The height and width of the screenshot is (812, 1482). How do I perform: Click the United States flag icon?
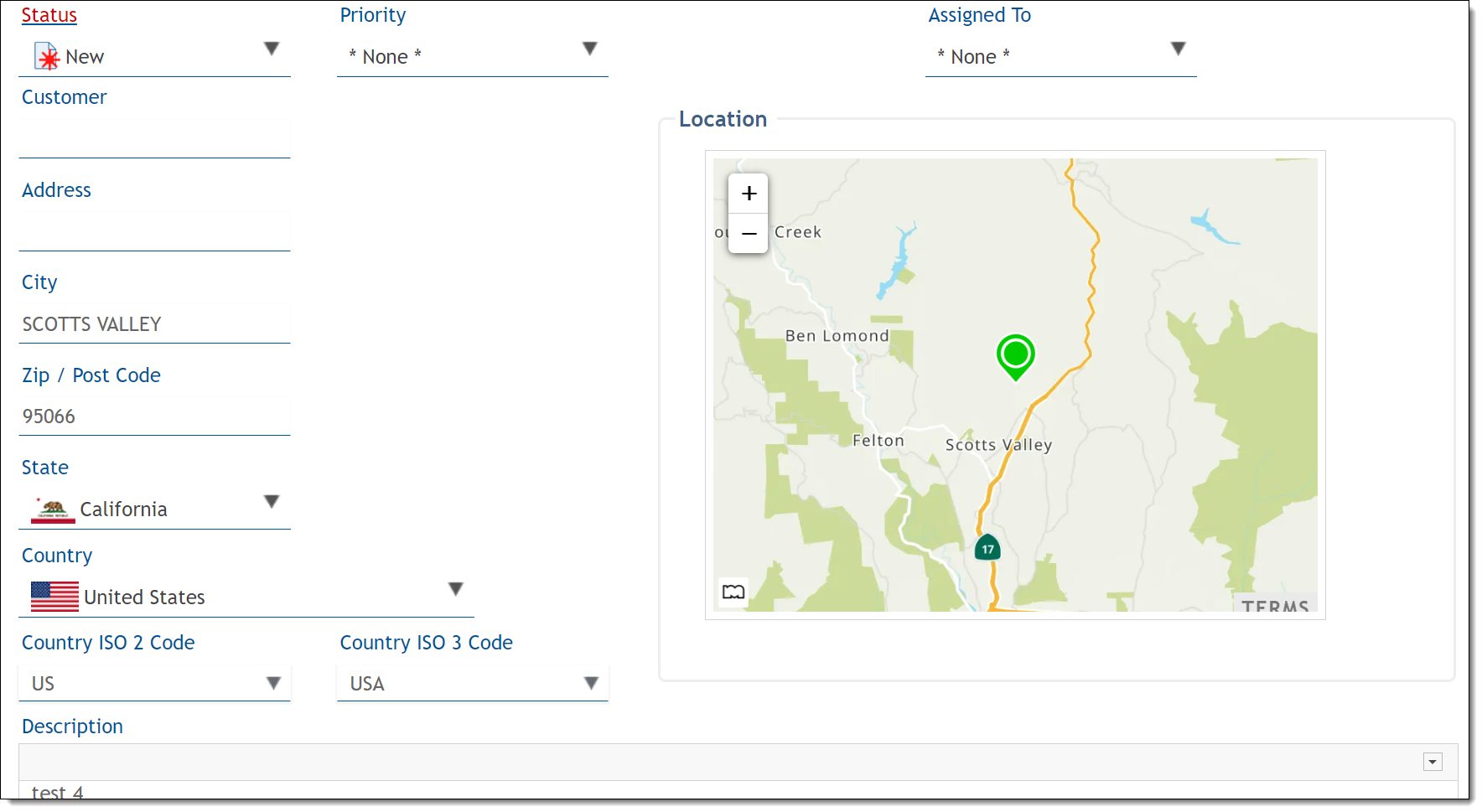tap(54, 597)
